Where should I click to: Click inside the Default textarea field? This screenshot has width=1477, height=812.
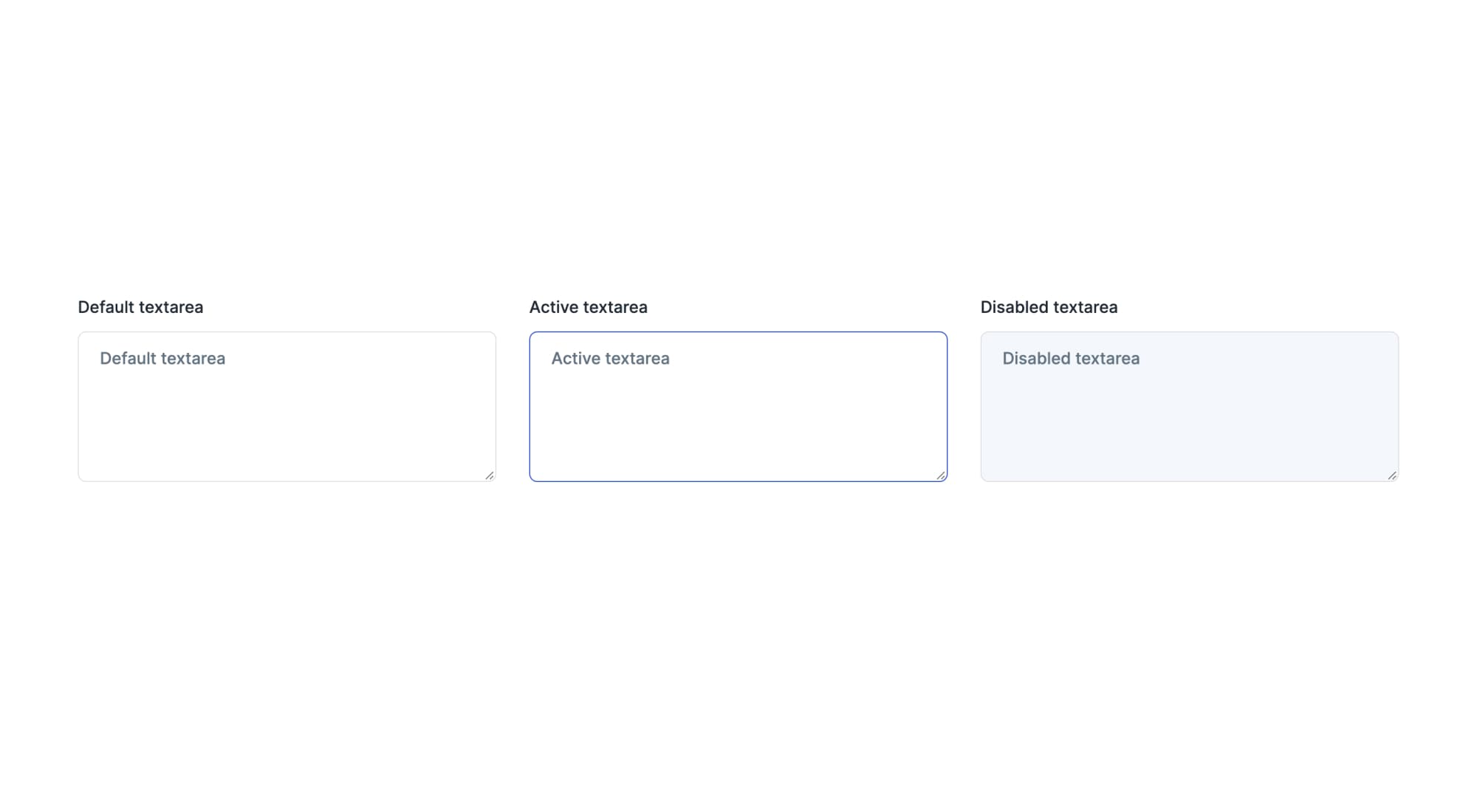[x=287, y=406]
